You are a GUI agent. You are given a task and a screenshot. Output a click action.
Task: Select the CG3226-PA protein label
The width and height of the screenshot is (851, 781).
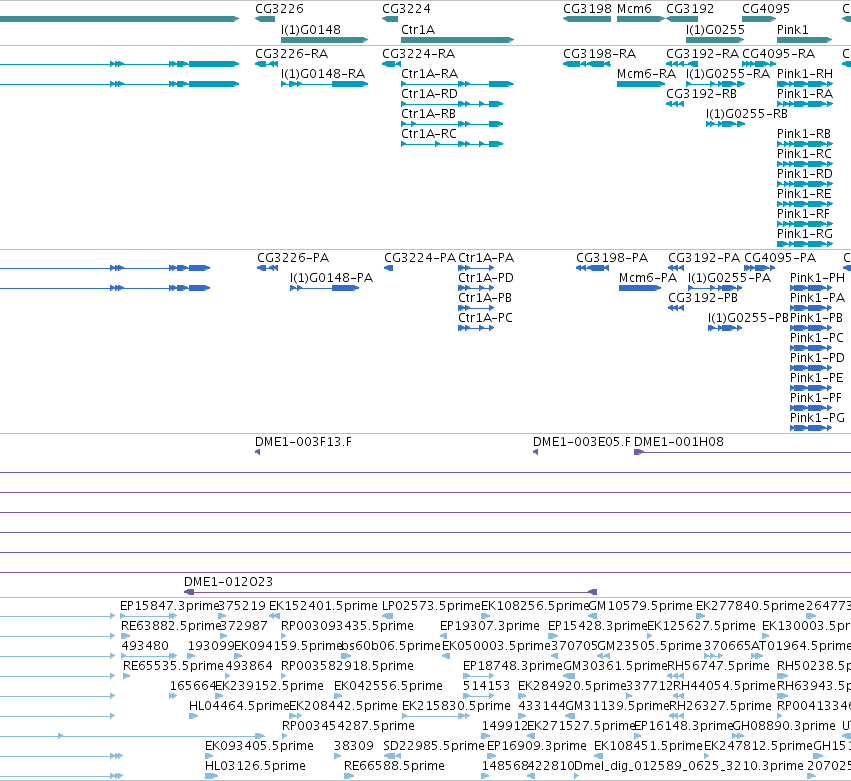293,258
